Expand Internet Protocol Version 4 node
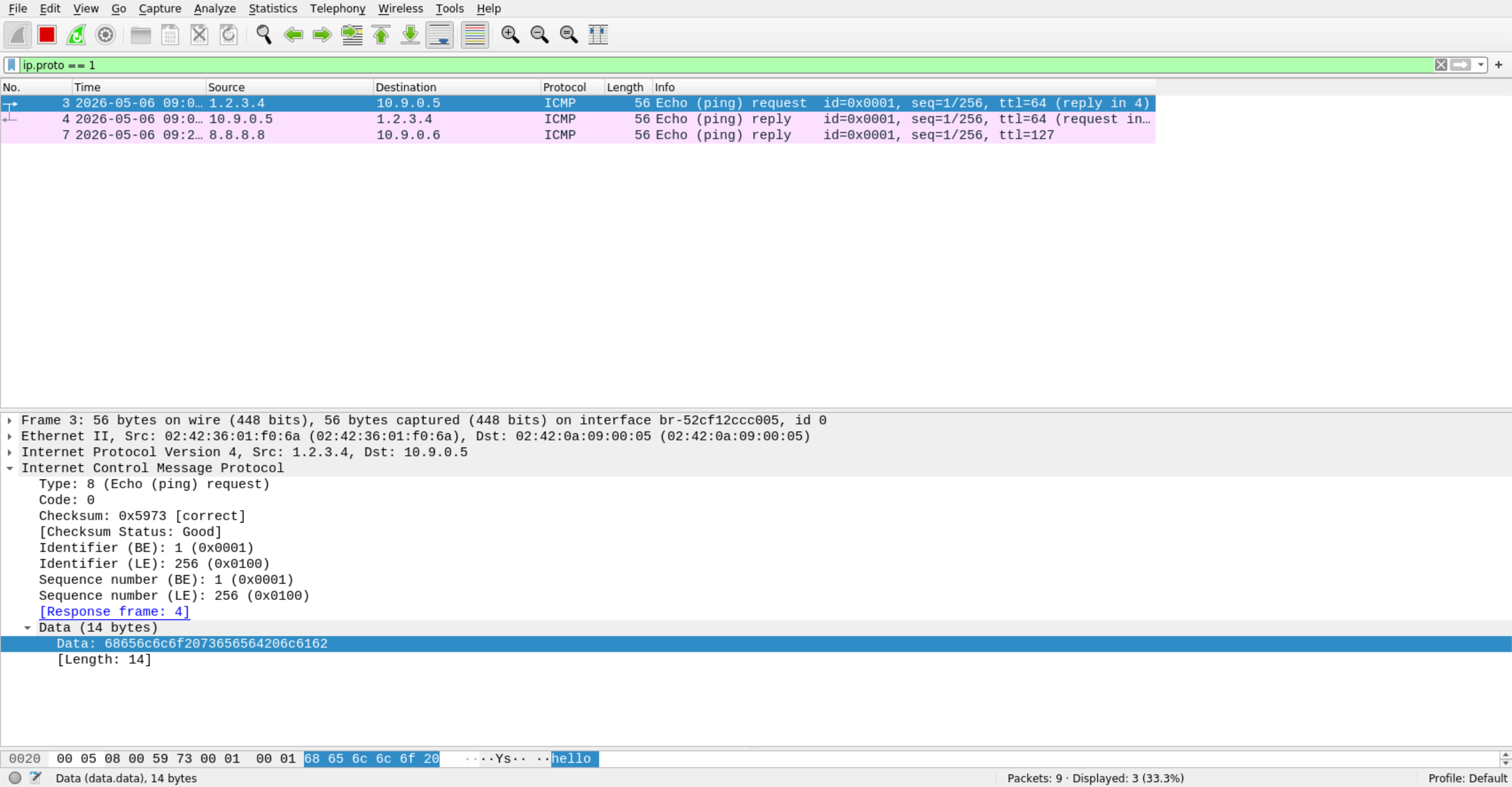This screenshot has width=1512, height=787. tap(9, 453)
